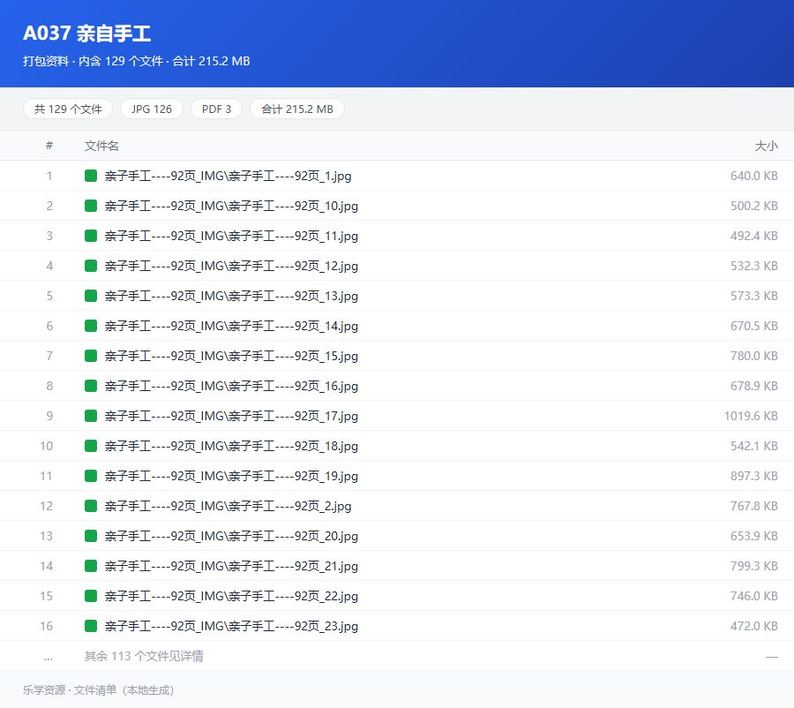The width and height of the screenshot is (794, 708).
Task: Open file 亲子手工----92页_19.jpg
Action: tap(231, 476)
